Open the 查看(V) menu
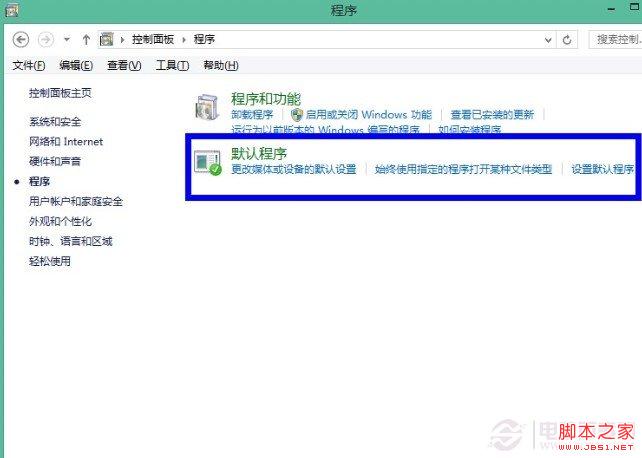Viewport: 642px width, 458px height. tap(124, 65)
